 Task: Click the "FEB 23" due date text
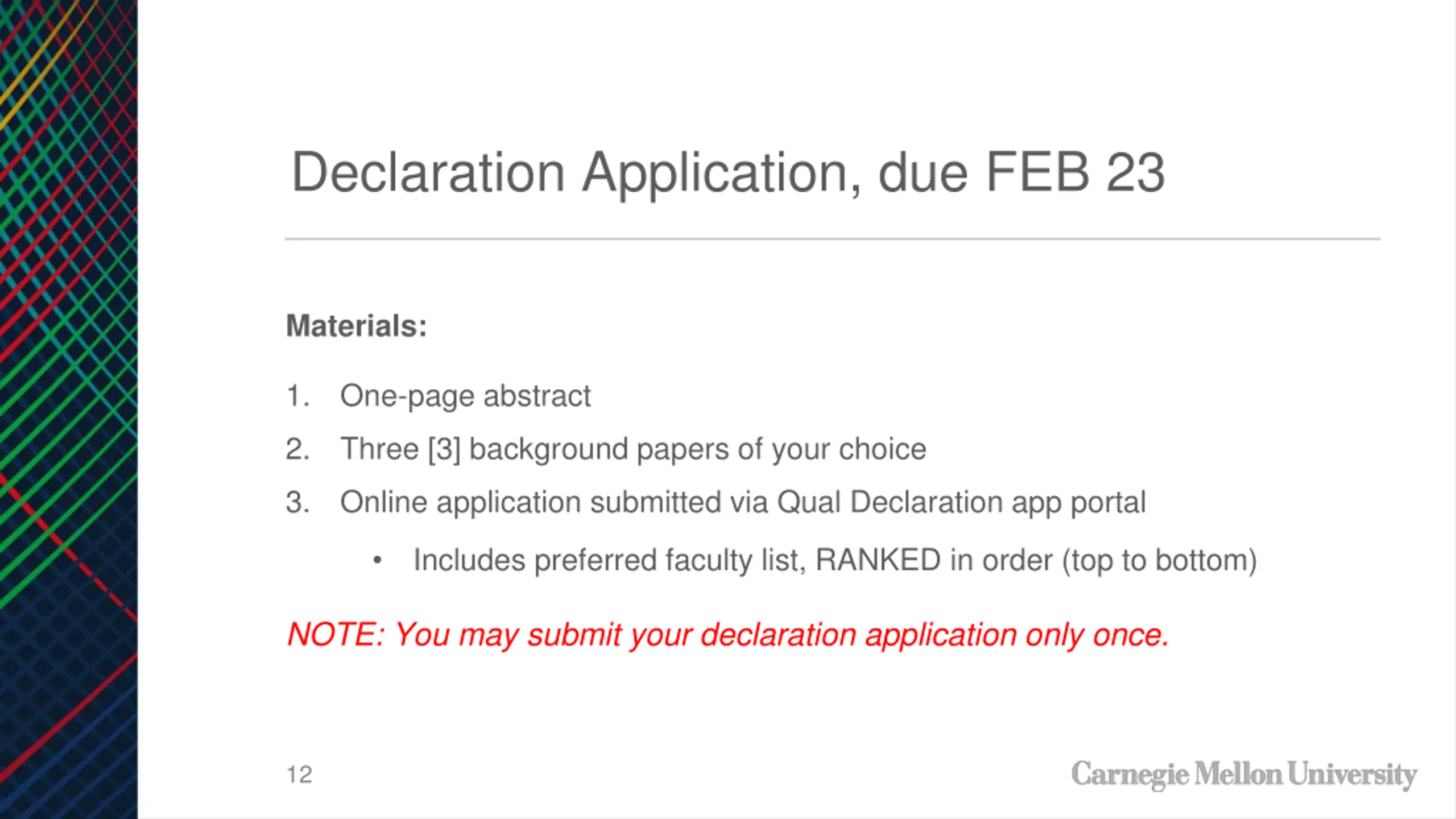tap(1075, 172)
